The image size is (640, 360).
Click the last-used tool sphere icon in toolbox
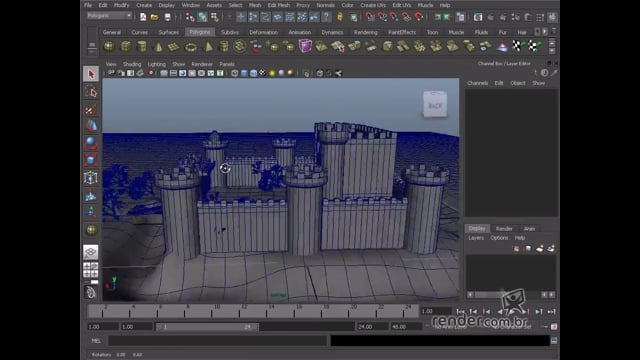click(91, 230)
